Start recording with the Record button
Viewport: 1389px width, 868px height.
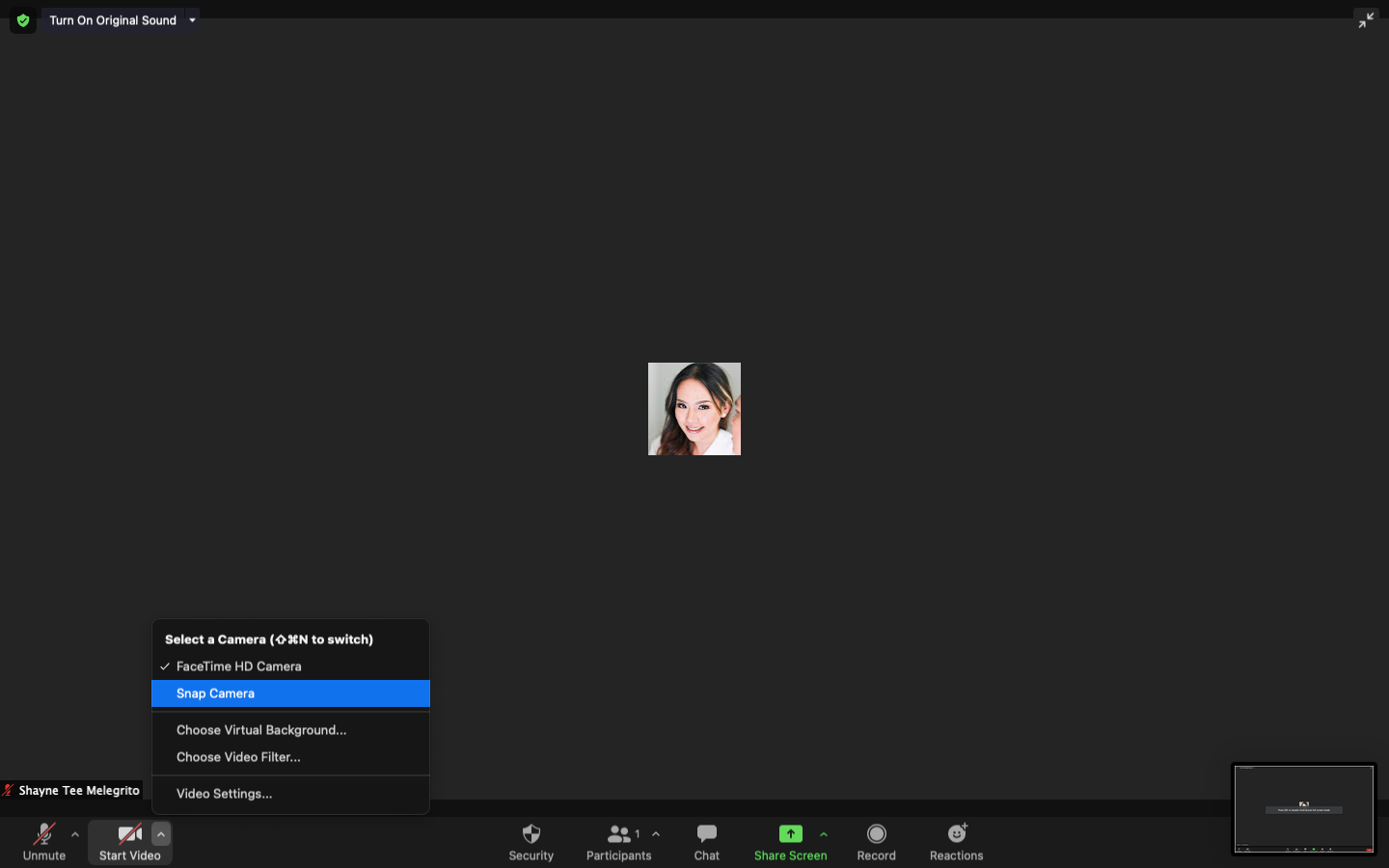pyautogui.click(x=877, y=842)
